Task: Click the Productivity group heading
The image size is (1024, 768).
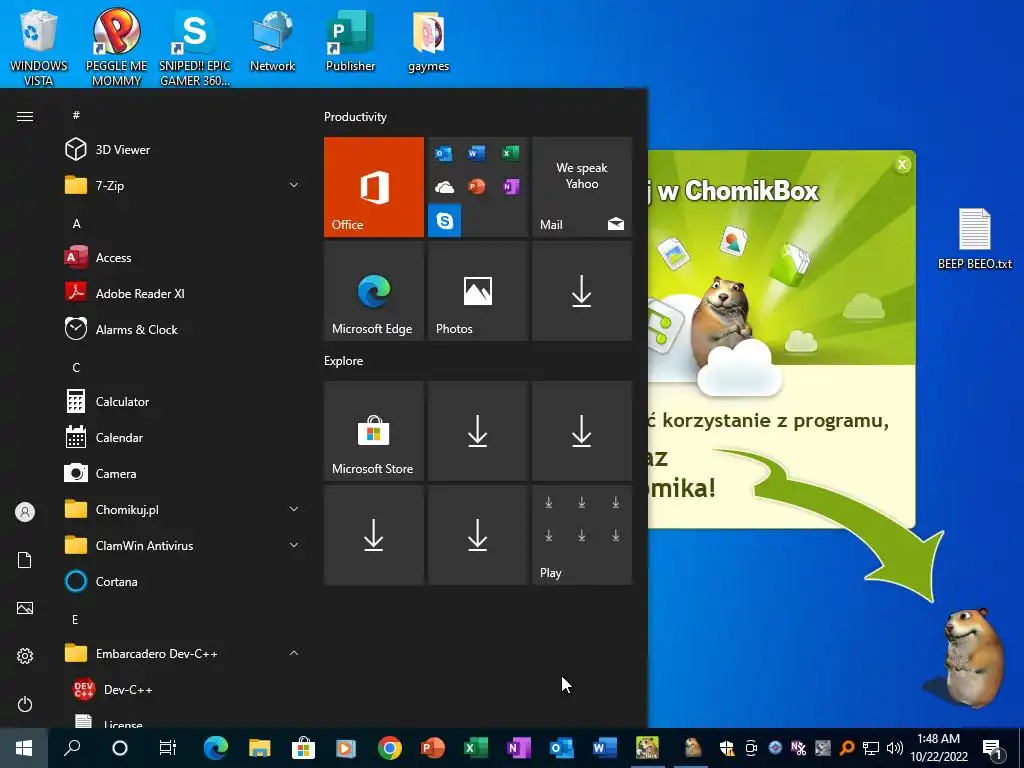Action: pos(355,117)
